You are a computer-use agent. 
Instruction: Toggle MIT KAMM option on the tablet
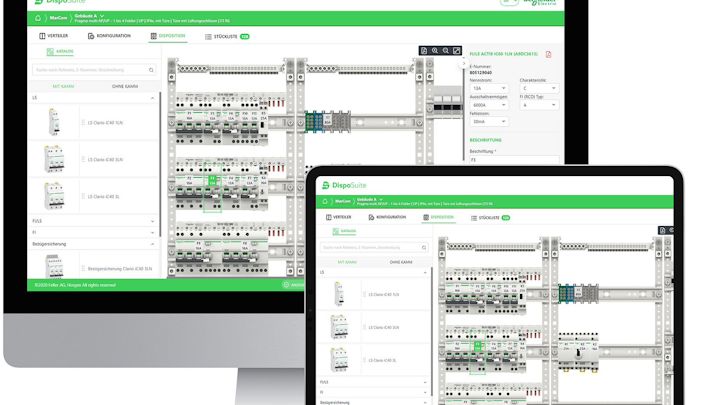347,262
